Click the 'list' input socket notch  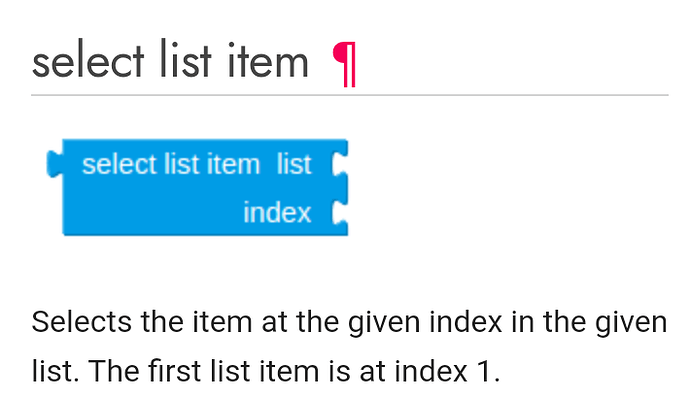pos(339,164)
